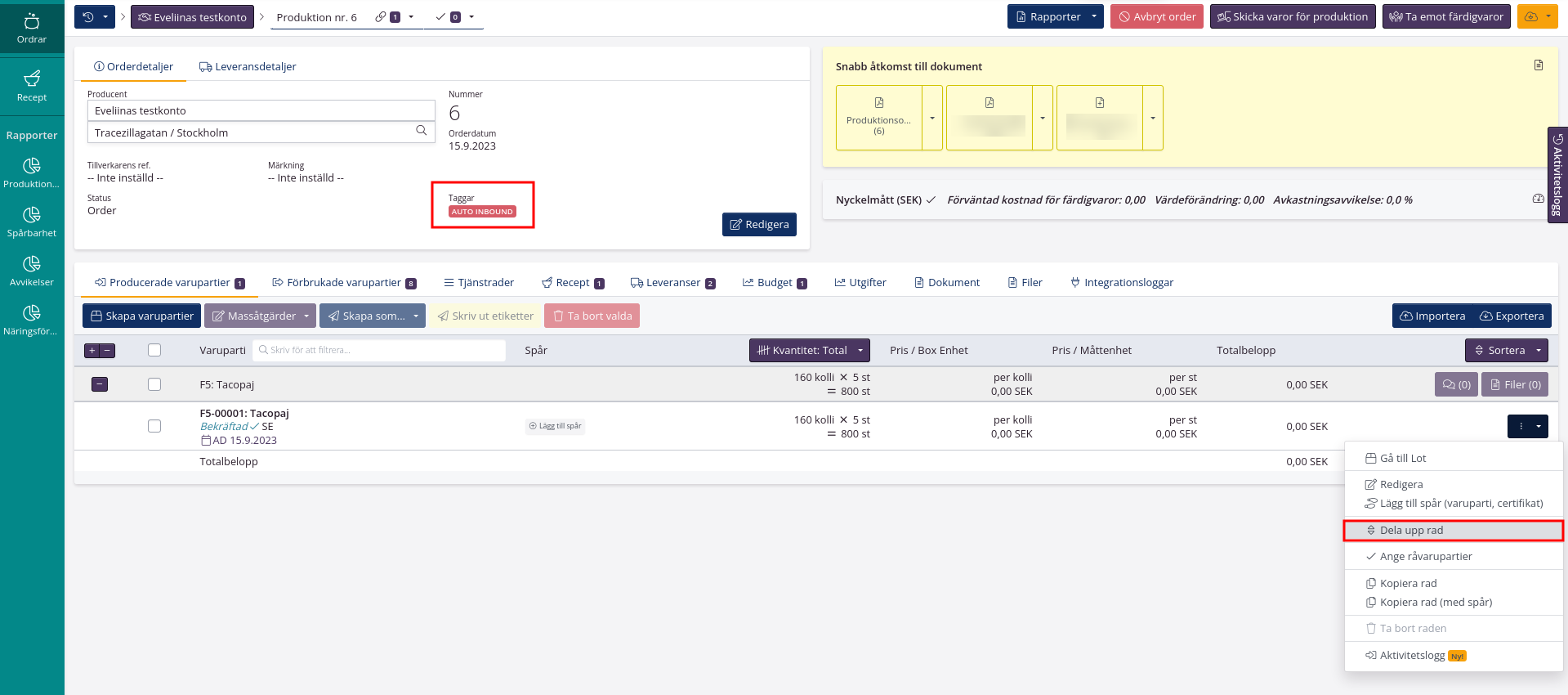Switch to the Förbrukade varupartier tab
The width and height of the screenshot is (1568, 695).
point(344,282)
